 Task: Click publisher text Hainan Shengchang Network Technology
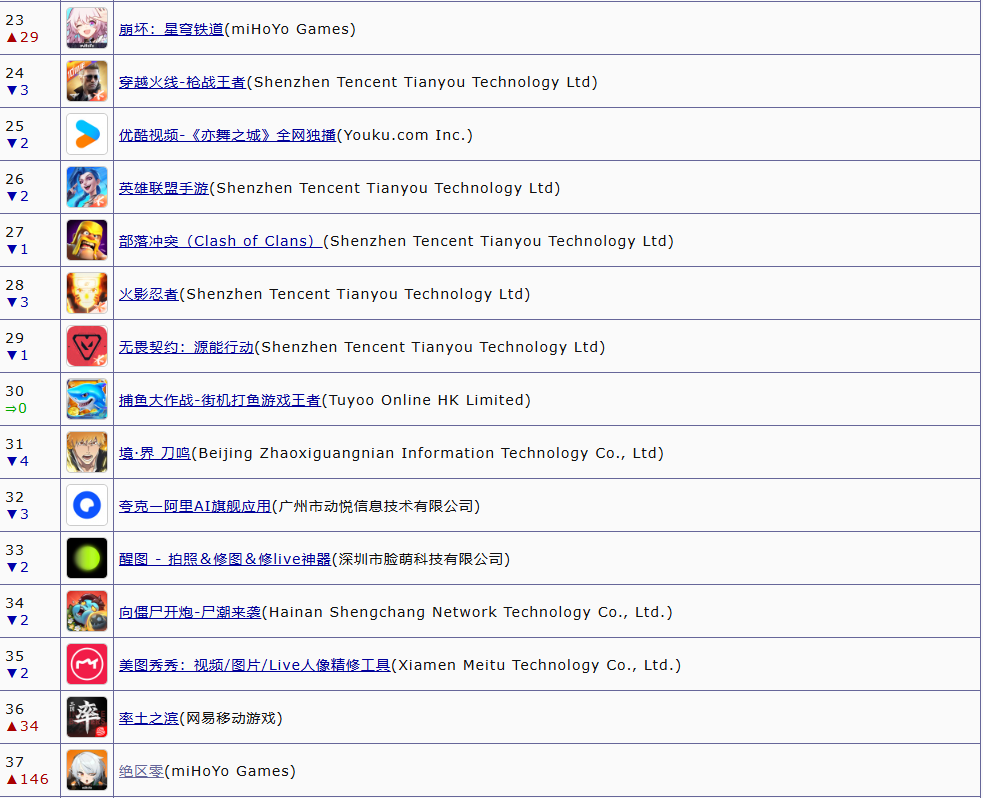point(467,612)
